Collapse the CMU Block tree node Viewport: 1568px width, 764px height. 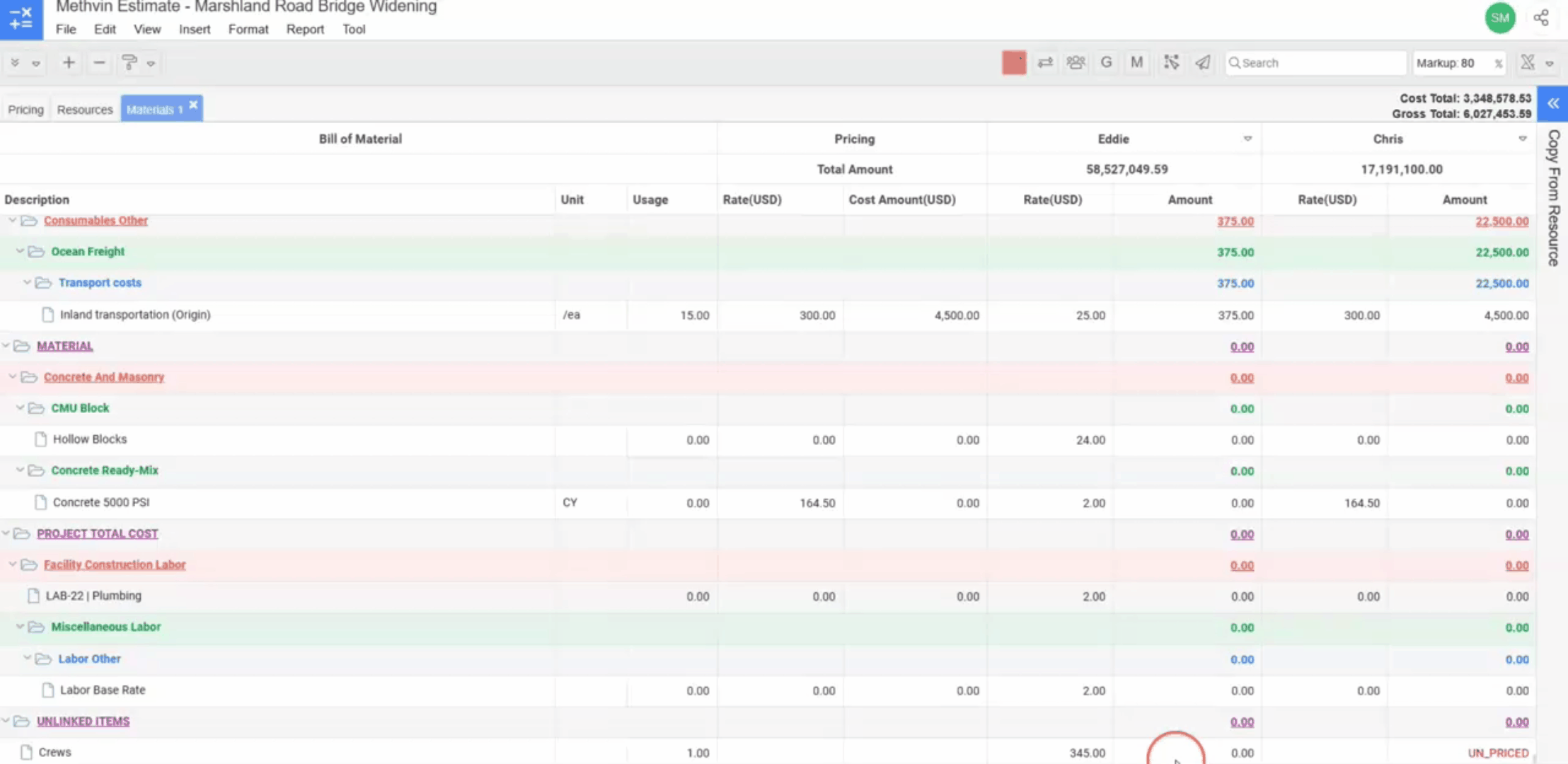pos(20,408)
